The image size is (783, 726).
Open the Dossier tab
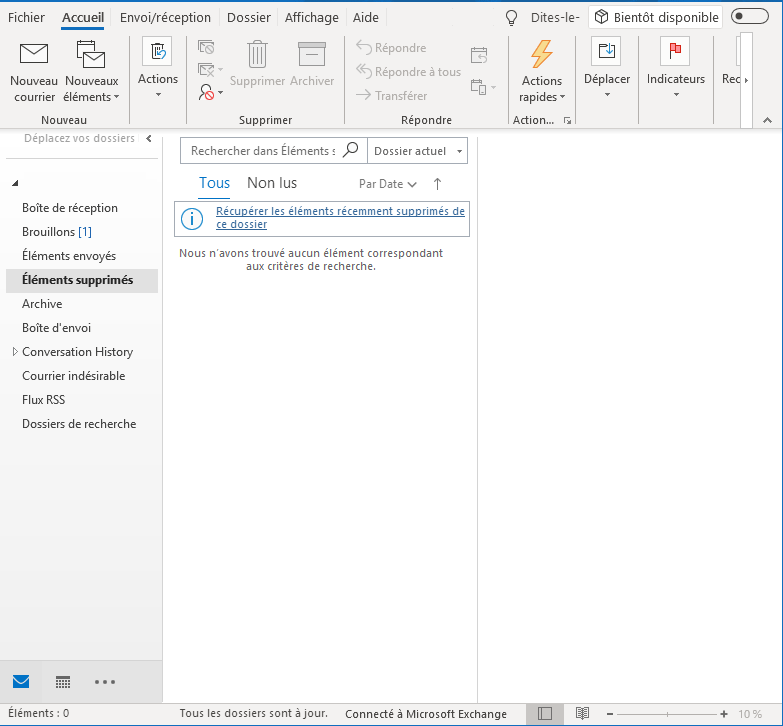(249, 17)
